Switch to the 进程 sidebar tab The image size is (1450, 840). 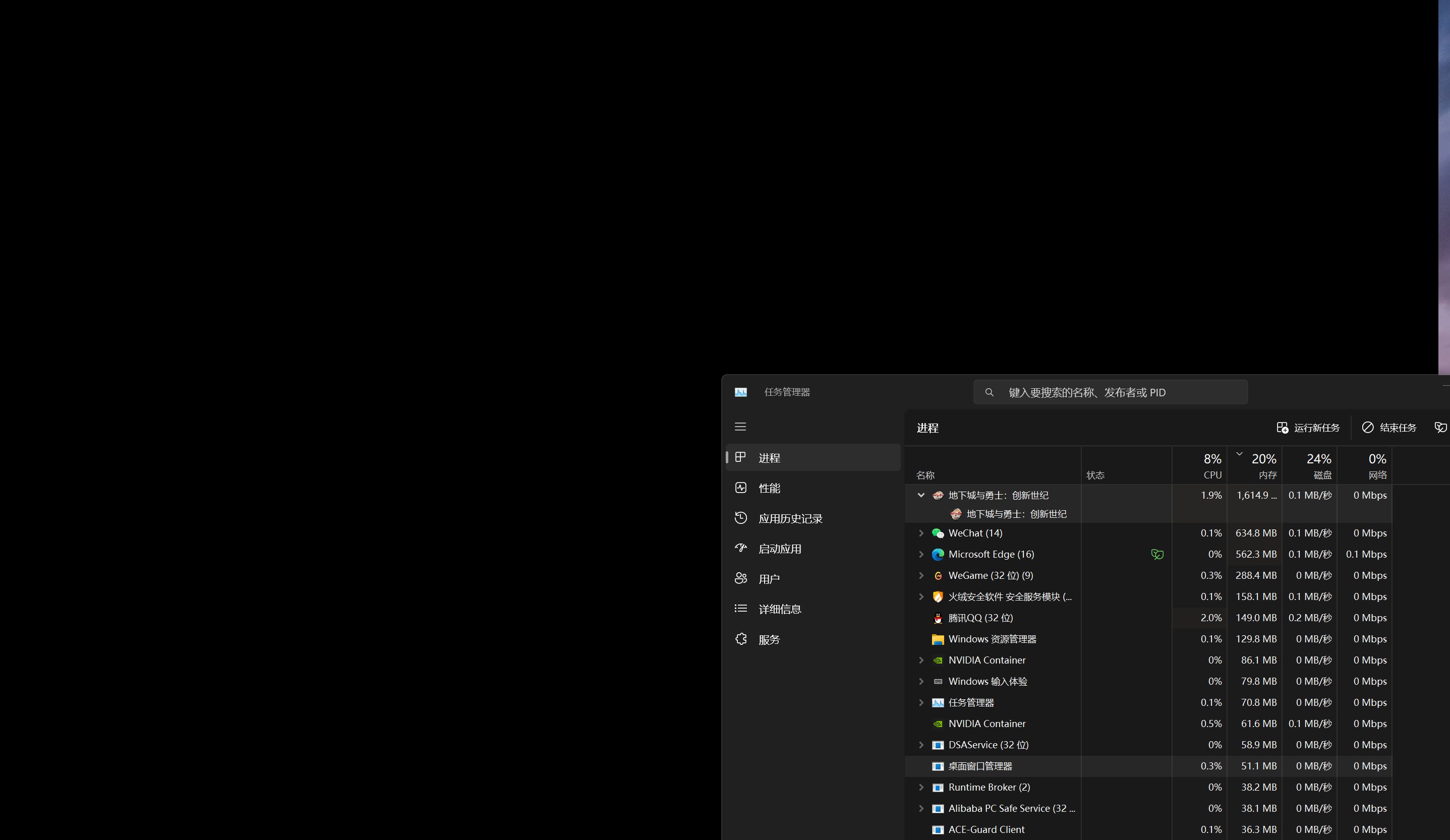coord(813,457)
